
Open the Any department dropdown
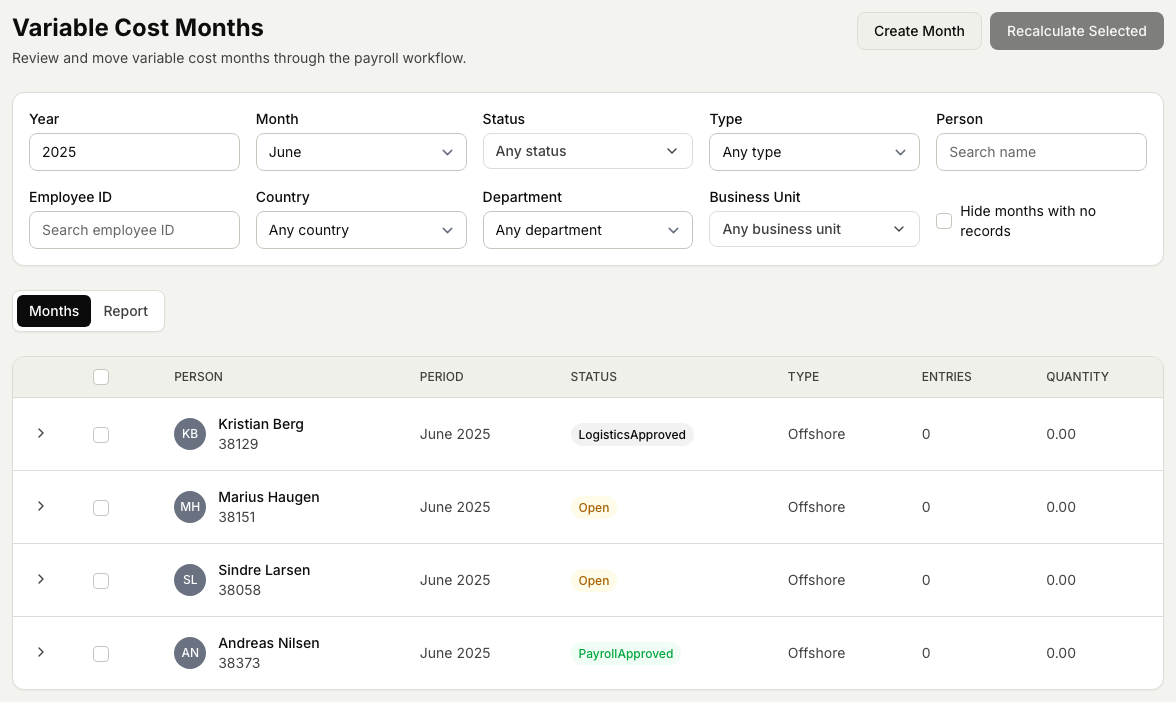coord(587,230)
